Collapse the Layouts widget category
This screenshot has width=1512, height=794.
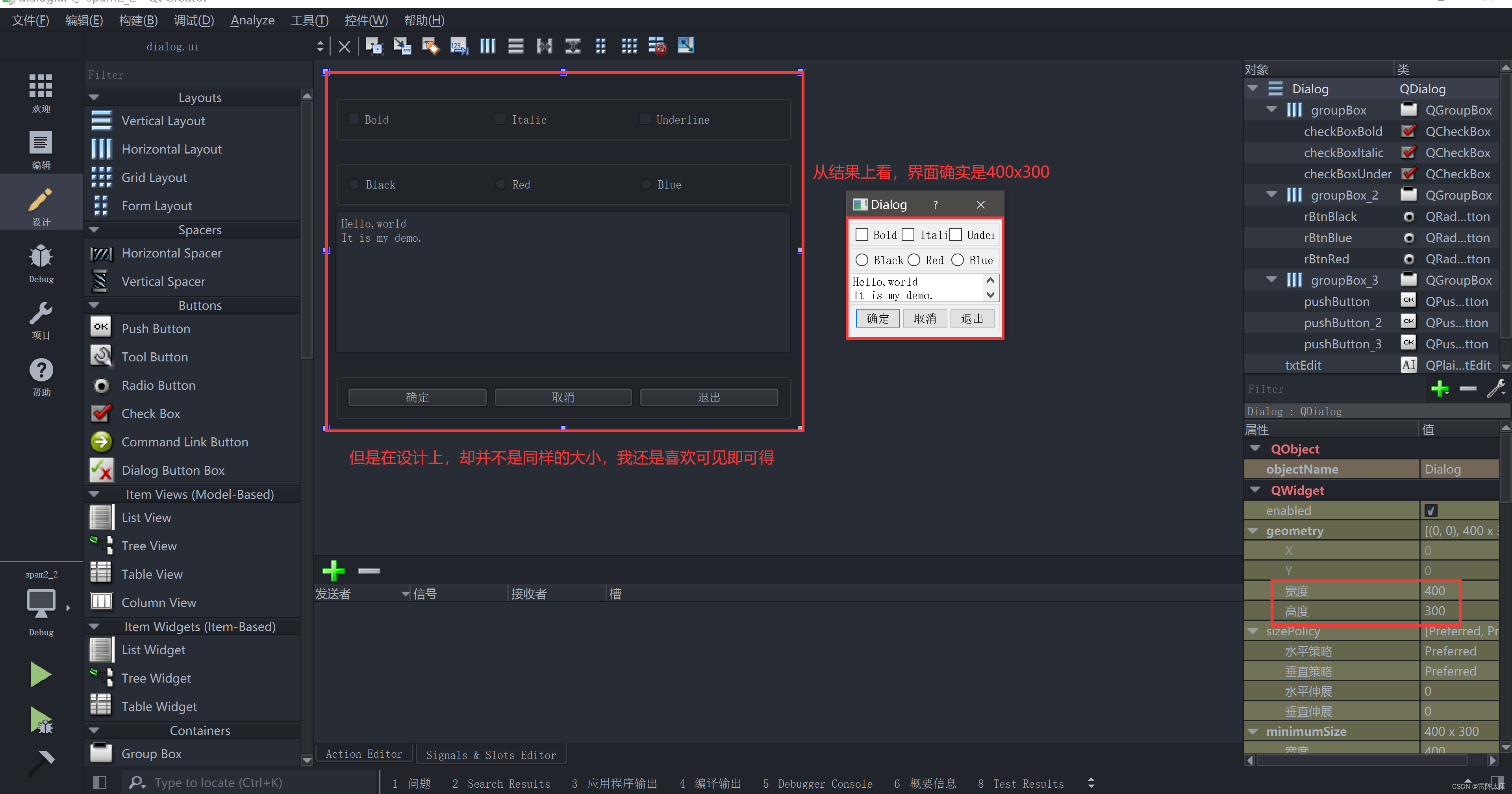[94, 97]
